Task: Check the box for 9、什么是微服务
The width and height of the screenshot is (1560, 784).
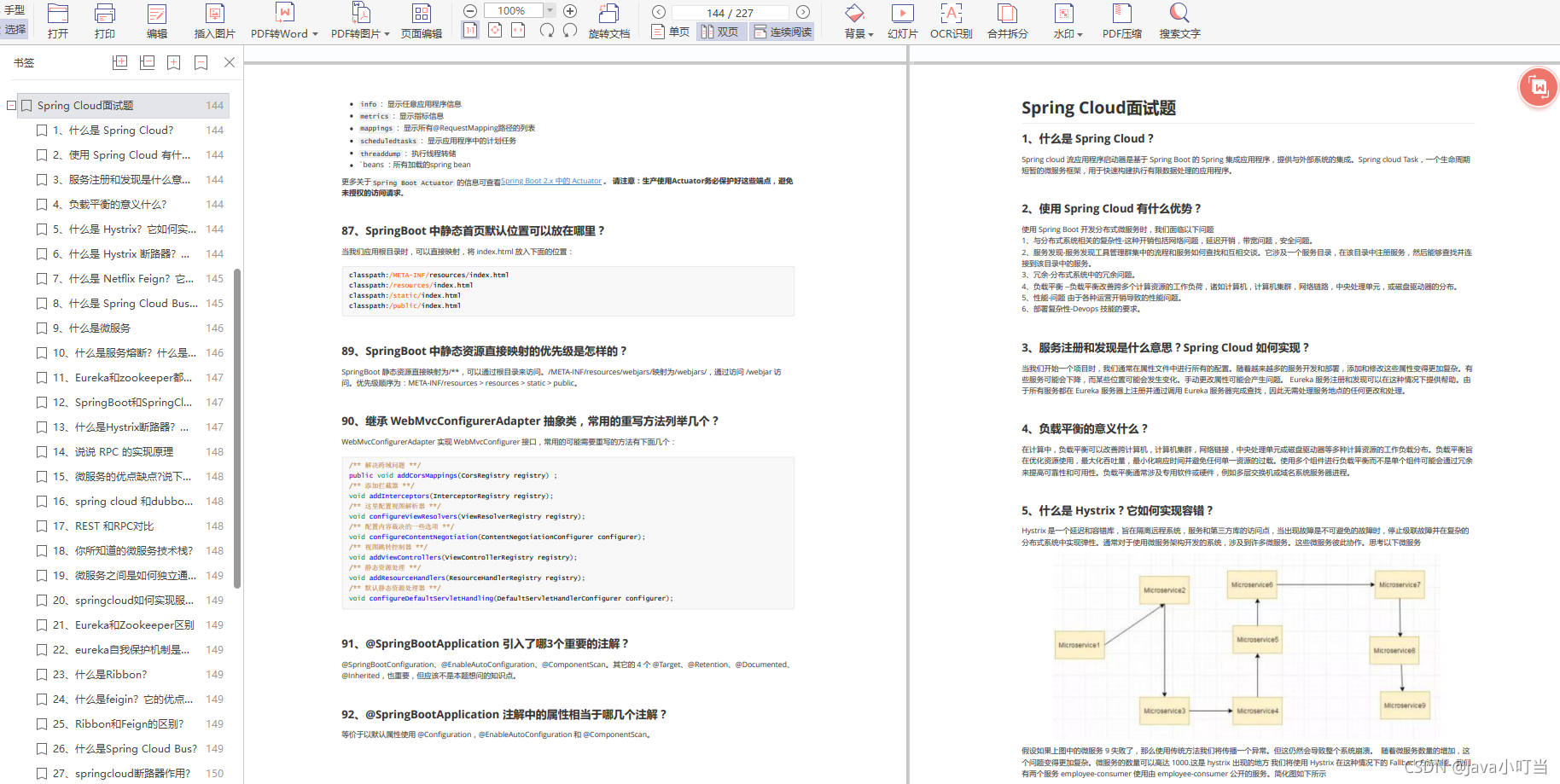Action: tap(42, 328)
